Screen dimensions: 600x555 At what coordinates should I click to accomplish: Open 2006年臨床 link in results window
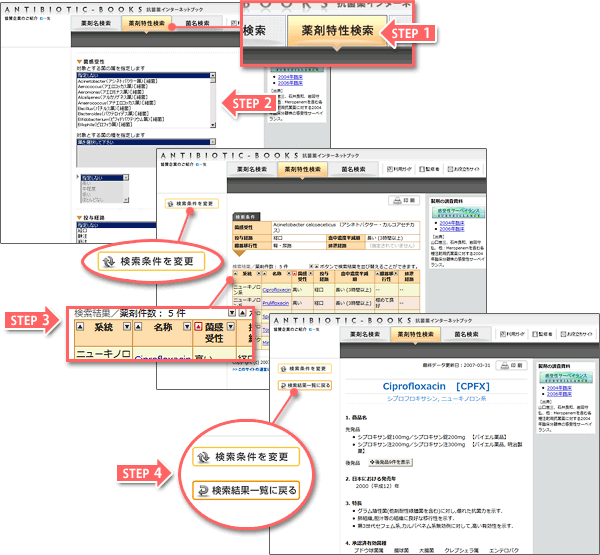coord(452,229)
